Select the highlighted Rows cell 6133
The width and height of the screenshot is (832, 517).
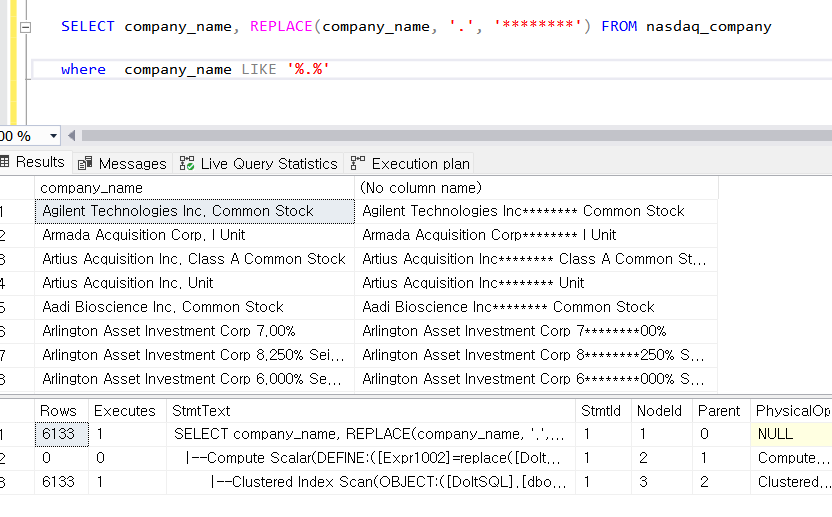pos(62,434)
